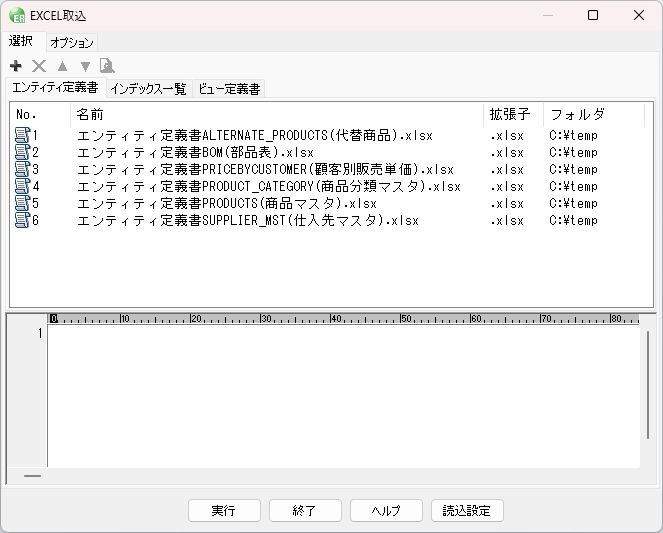
Task: Click the plus add file icon
Action: coord(16,66)
